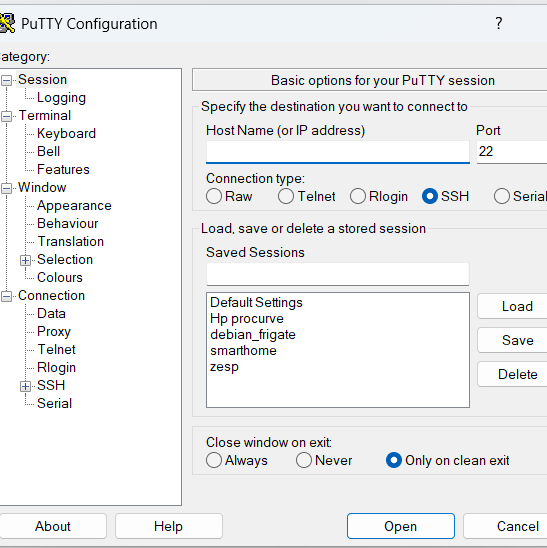Choose the Raw connection type
Viewport: 547px width, 548px height.
click(x=214, y=196)
